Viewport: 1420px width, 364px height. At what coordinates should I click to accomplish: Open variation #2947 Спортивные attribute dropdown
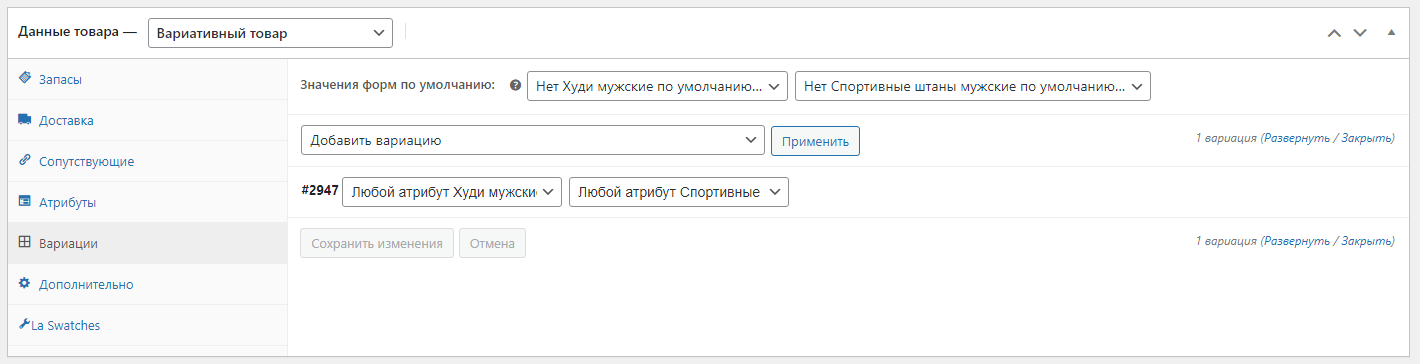click(x=679, y=192)
